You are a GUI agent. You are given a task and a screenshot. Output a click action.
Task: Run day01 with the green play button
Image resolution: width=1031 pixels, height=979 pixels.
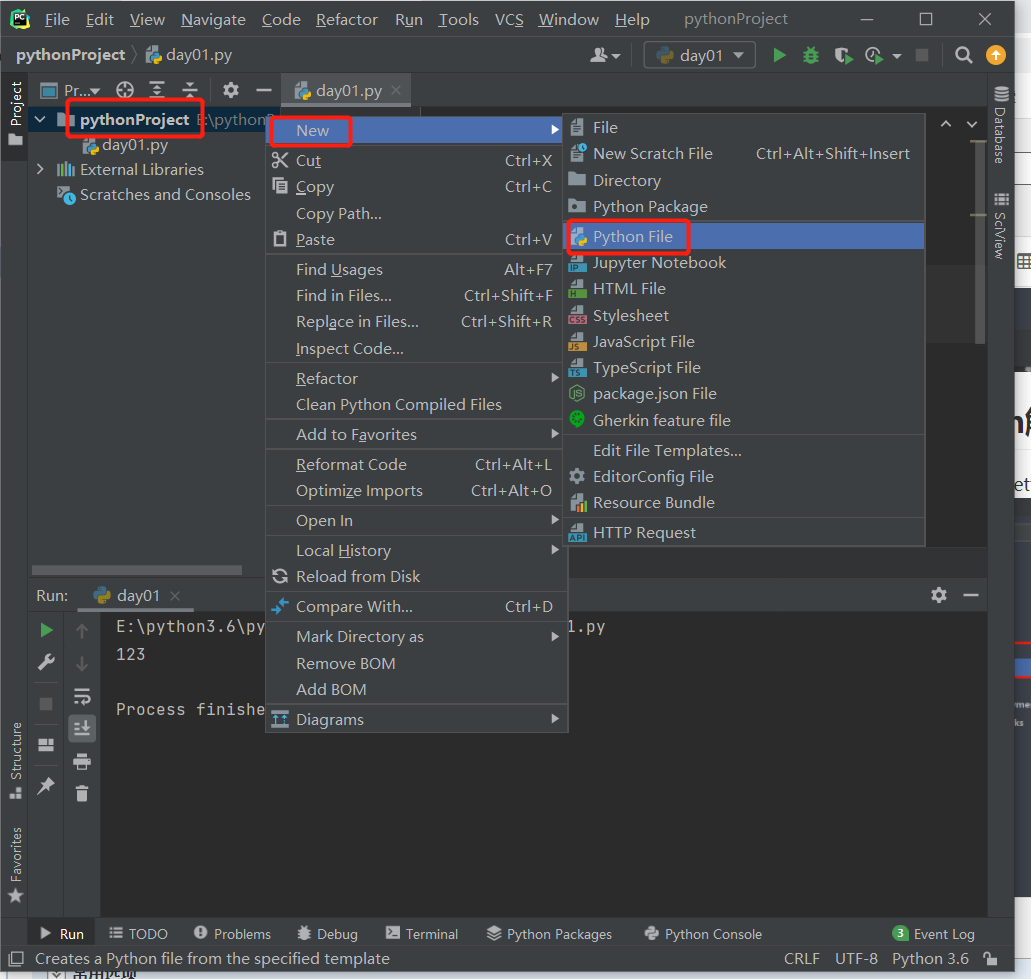(779, 55)
